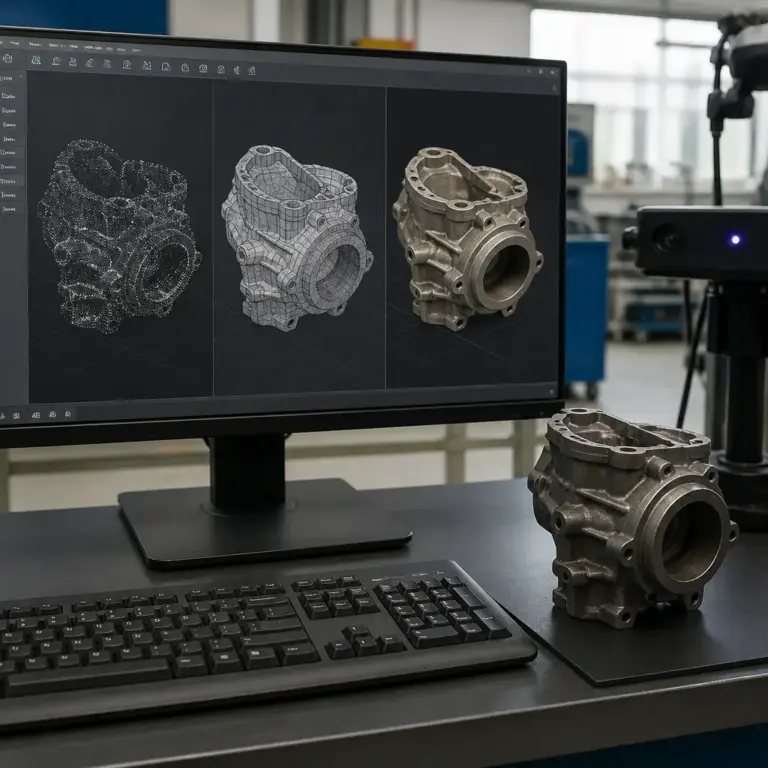Click the small icon in the viewport's bottom-right corner
The image size is (768, 768).
(x=551, y=392)
